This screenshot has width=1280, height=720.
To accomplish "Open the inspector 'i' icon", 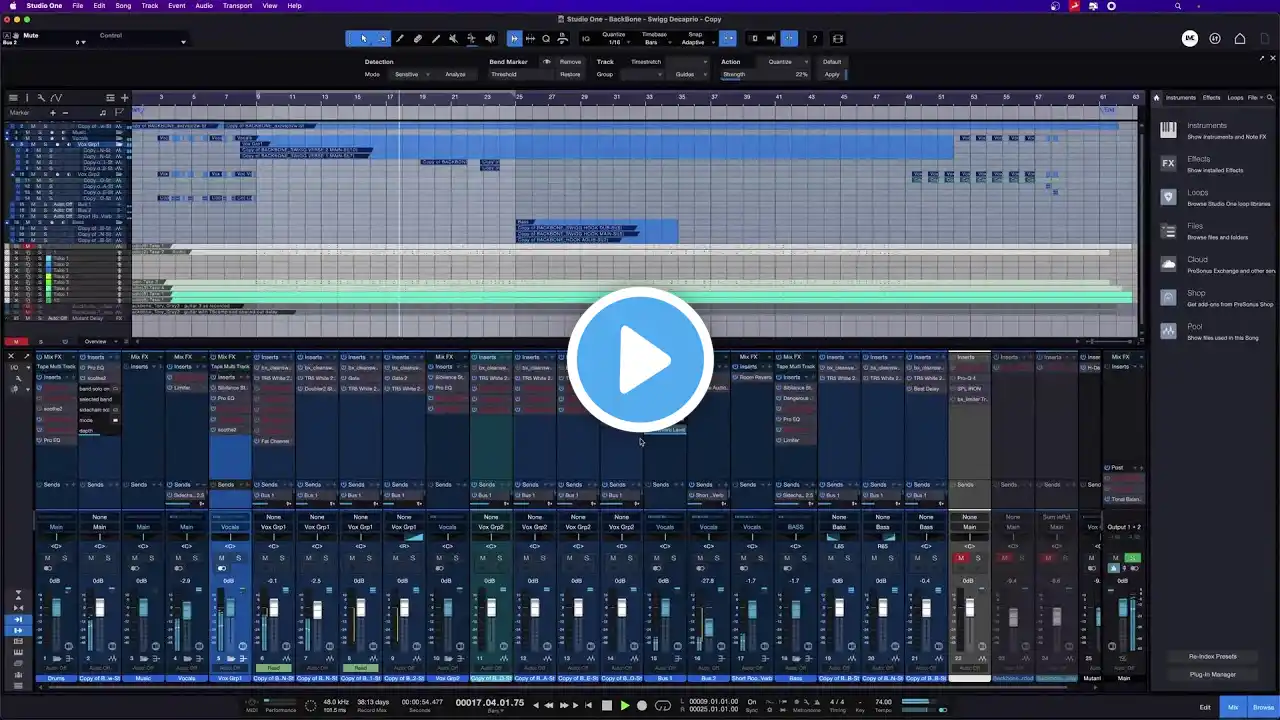I will [x=27, y=98].
